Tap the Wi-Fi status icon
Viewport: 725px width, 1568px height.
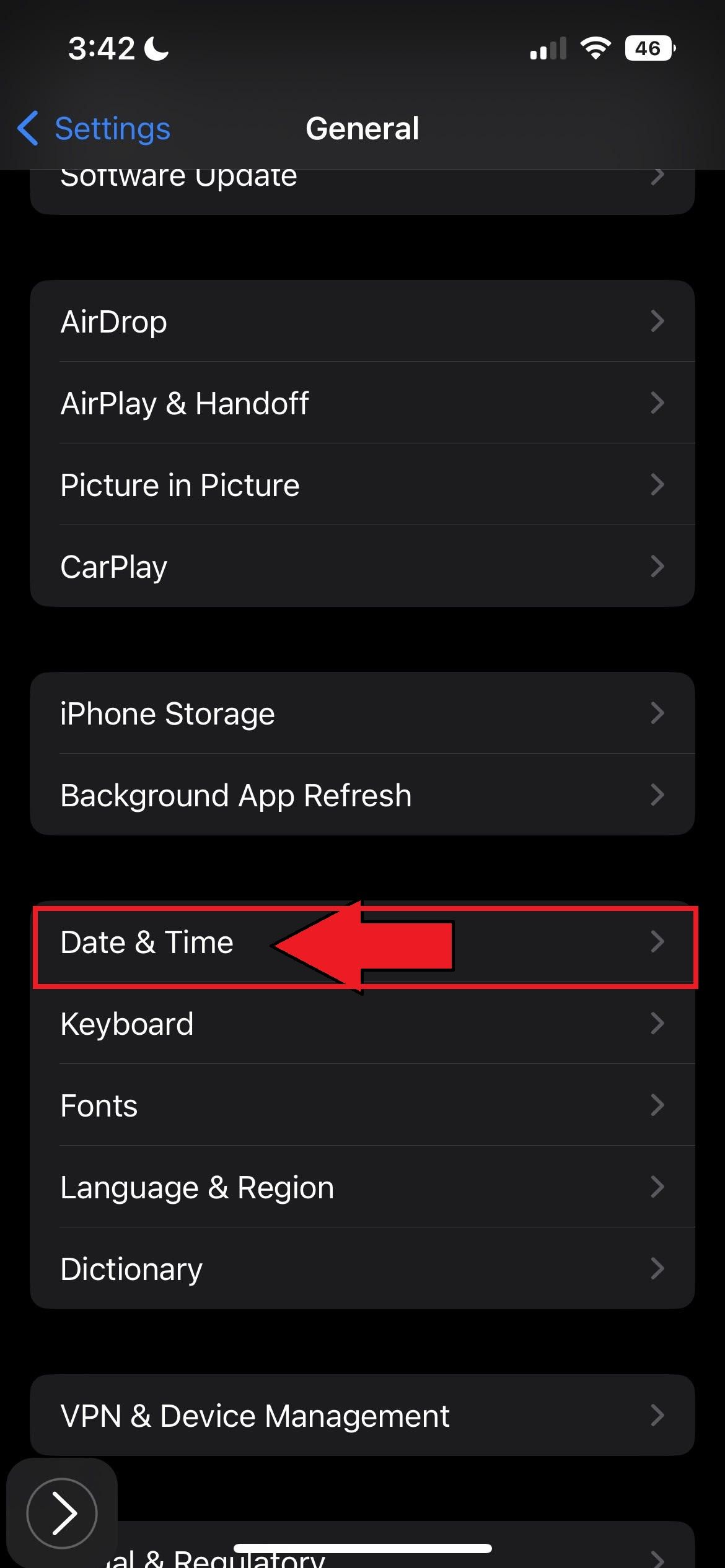pos(596,47)
